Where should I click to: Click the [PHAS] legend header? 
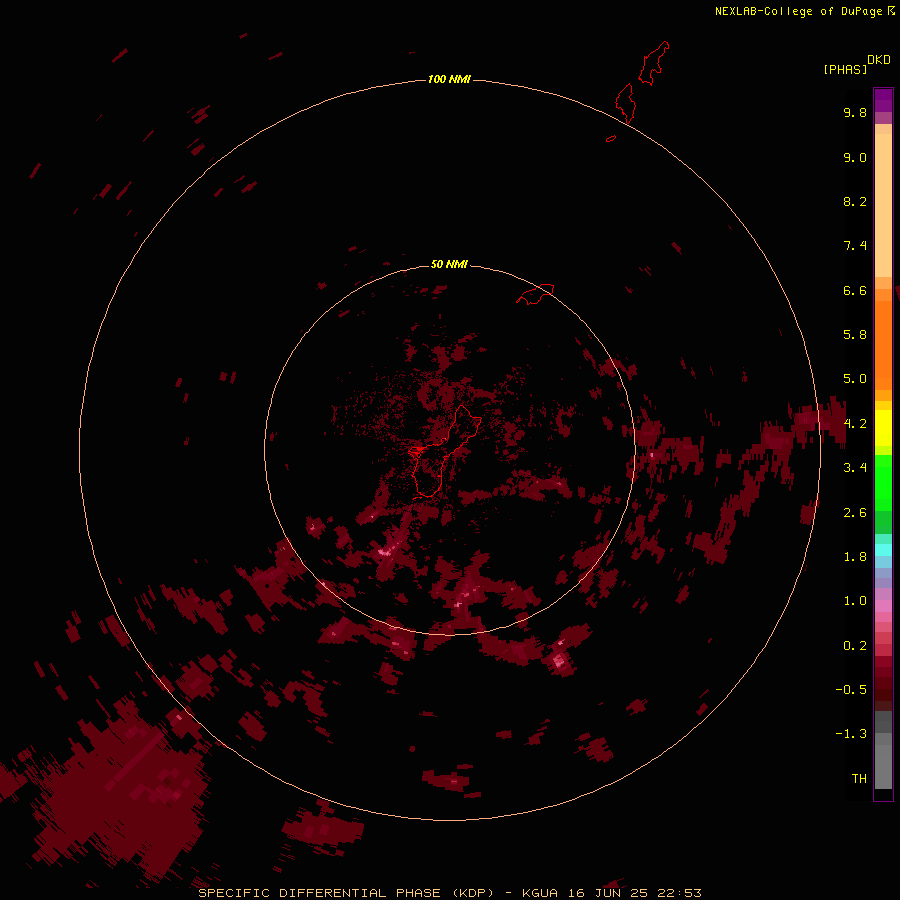click(845, 69)
